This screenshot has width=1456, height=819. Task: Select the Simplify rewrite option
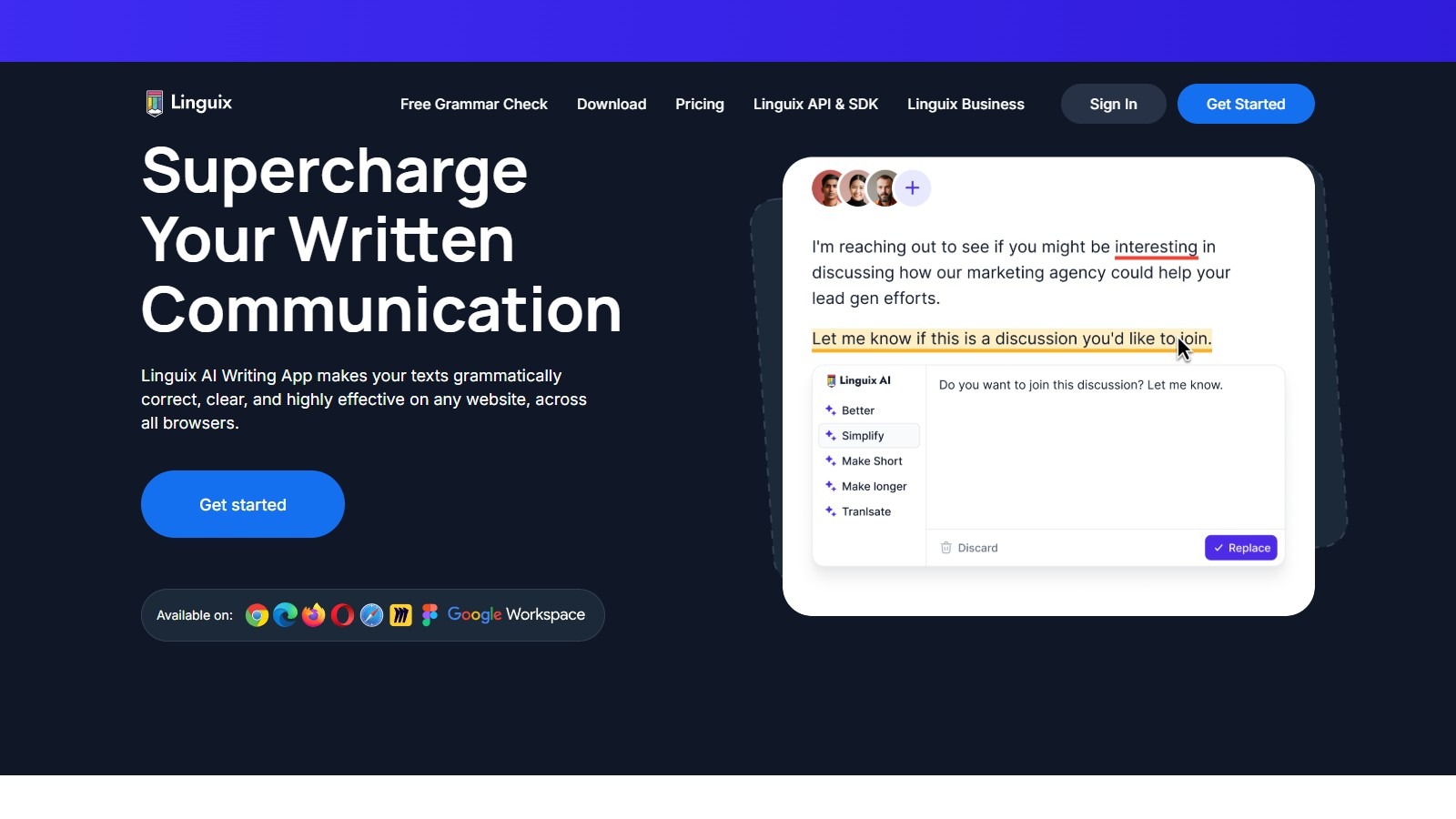(x=863, y=436)
